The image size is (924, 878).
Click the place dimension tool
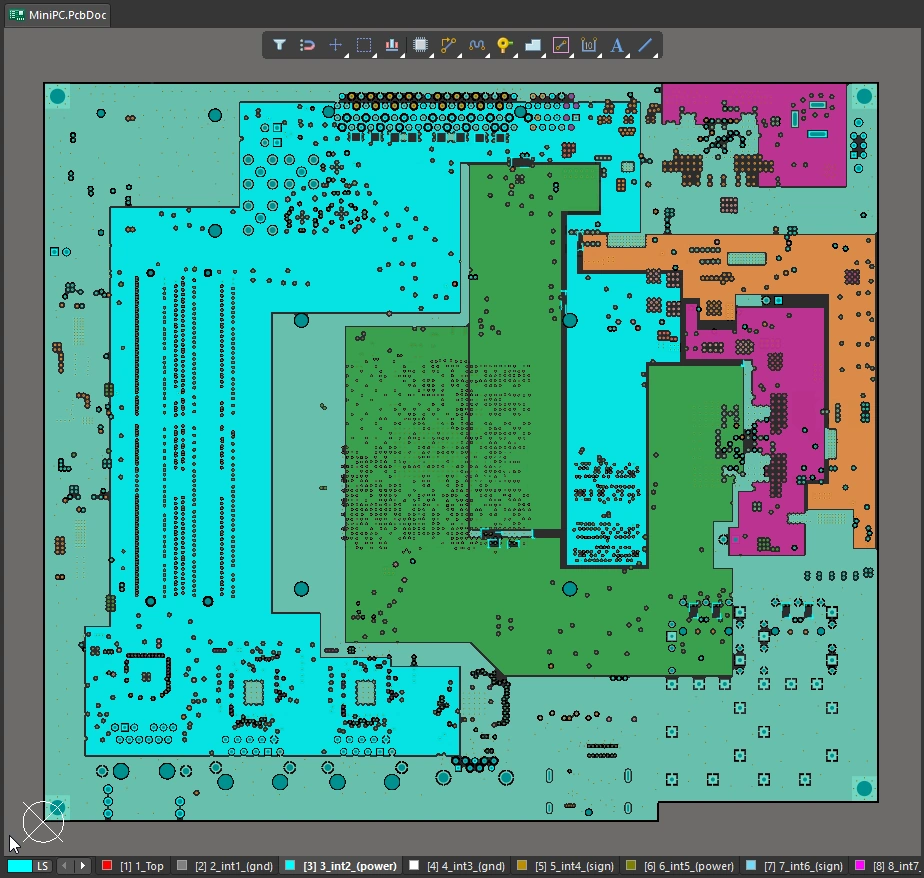(x=589, y=45)
